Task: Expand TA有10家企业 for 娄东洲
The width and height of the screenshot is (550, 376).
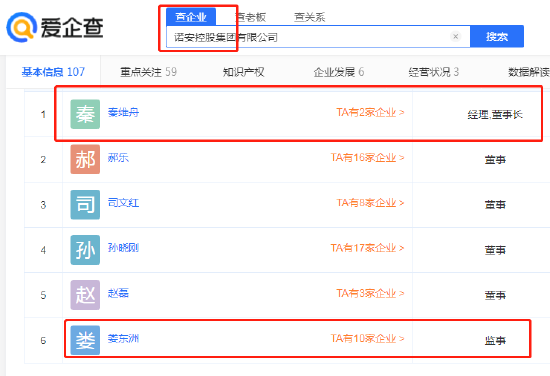Action: (x=367, y=338)
